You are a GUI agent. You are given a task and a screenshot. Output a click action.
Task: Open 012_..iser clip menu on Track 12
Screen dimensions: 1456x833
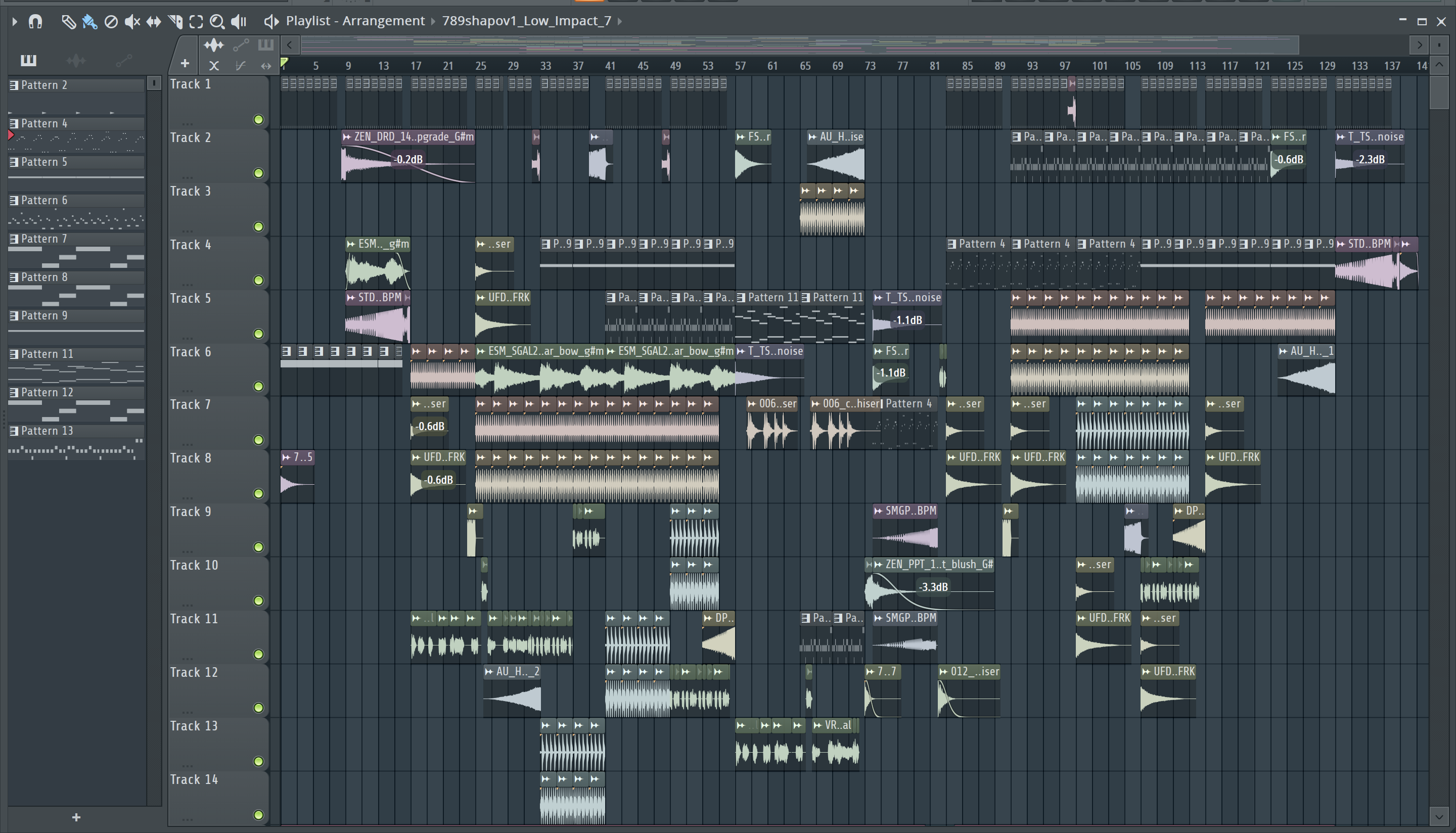point(943,672)
